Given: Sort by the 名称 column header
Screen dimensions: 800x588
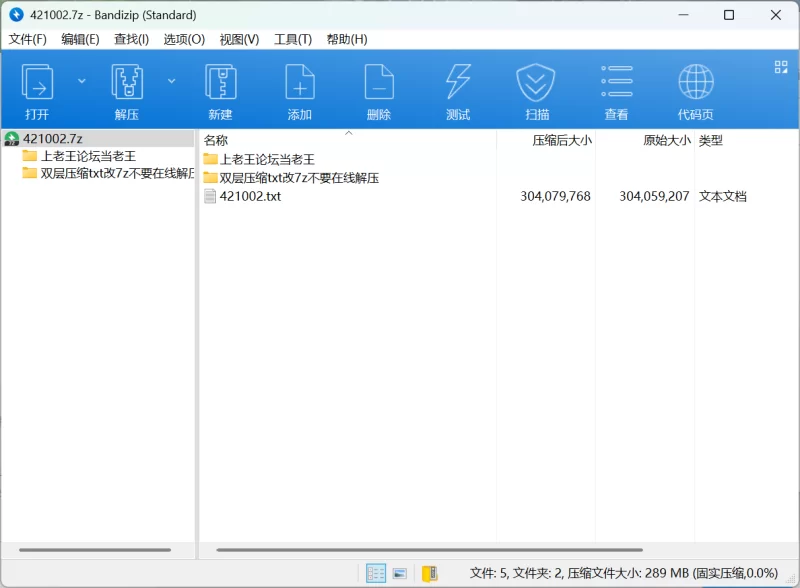Looking at the screenshot, I should [216, 141].
